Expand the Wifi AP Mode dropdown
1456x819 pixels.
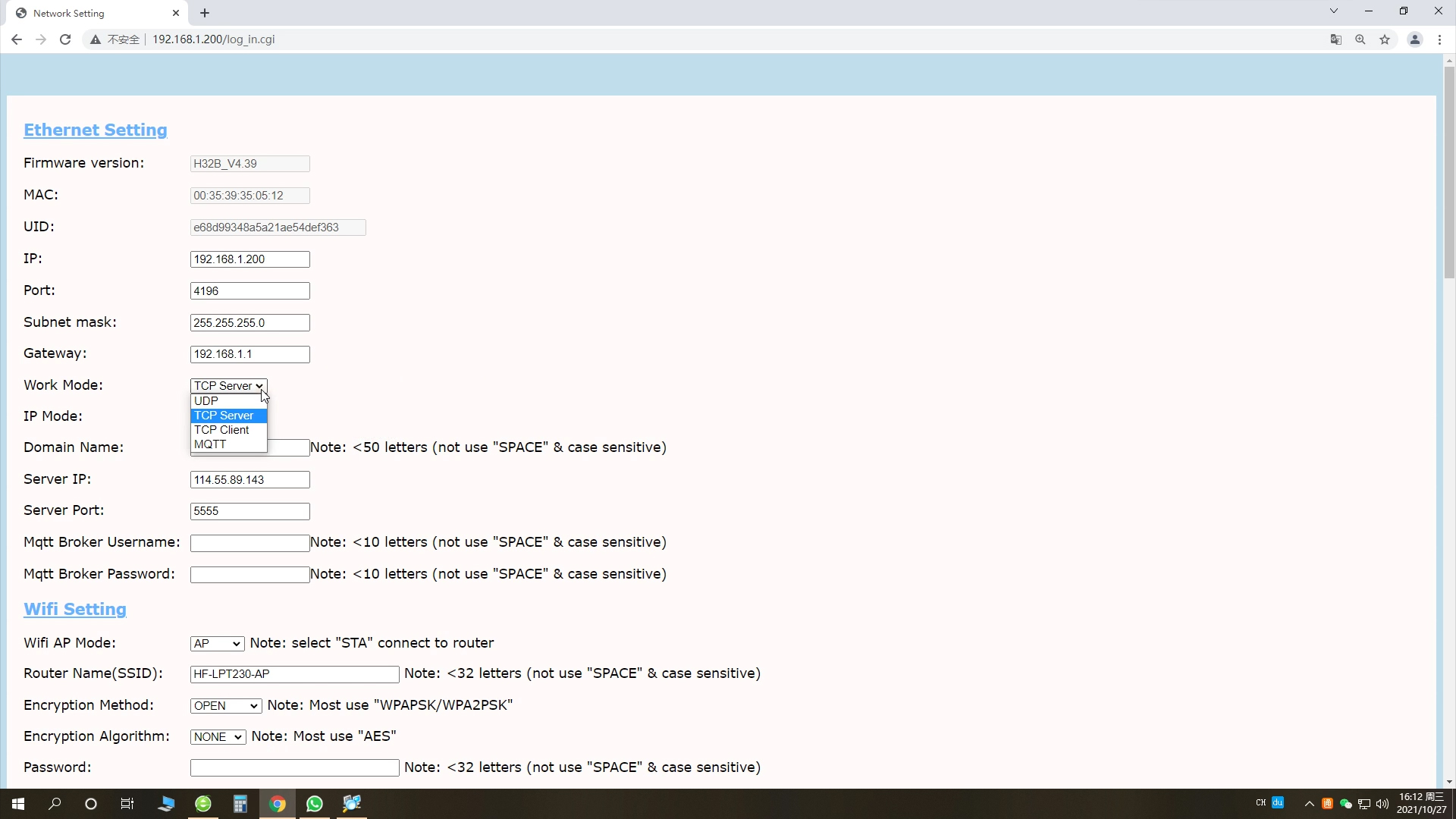click(217, 644)
